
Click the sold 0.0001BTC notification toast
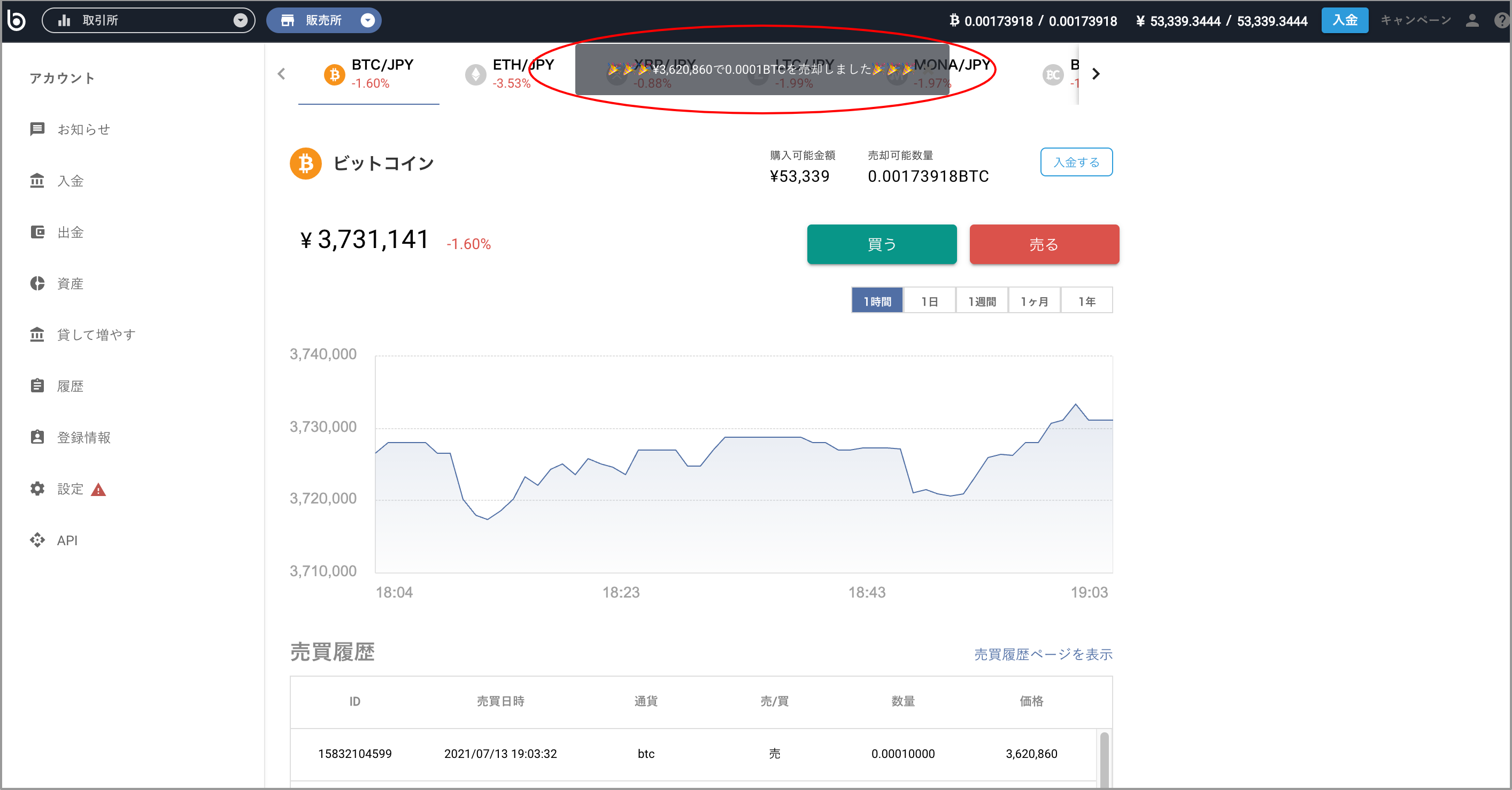tap(762, 69)
